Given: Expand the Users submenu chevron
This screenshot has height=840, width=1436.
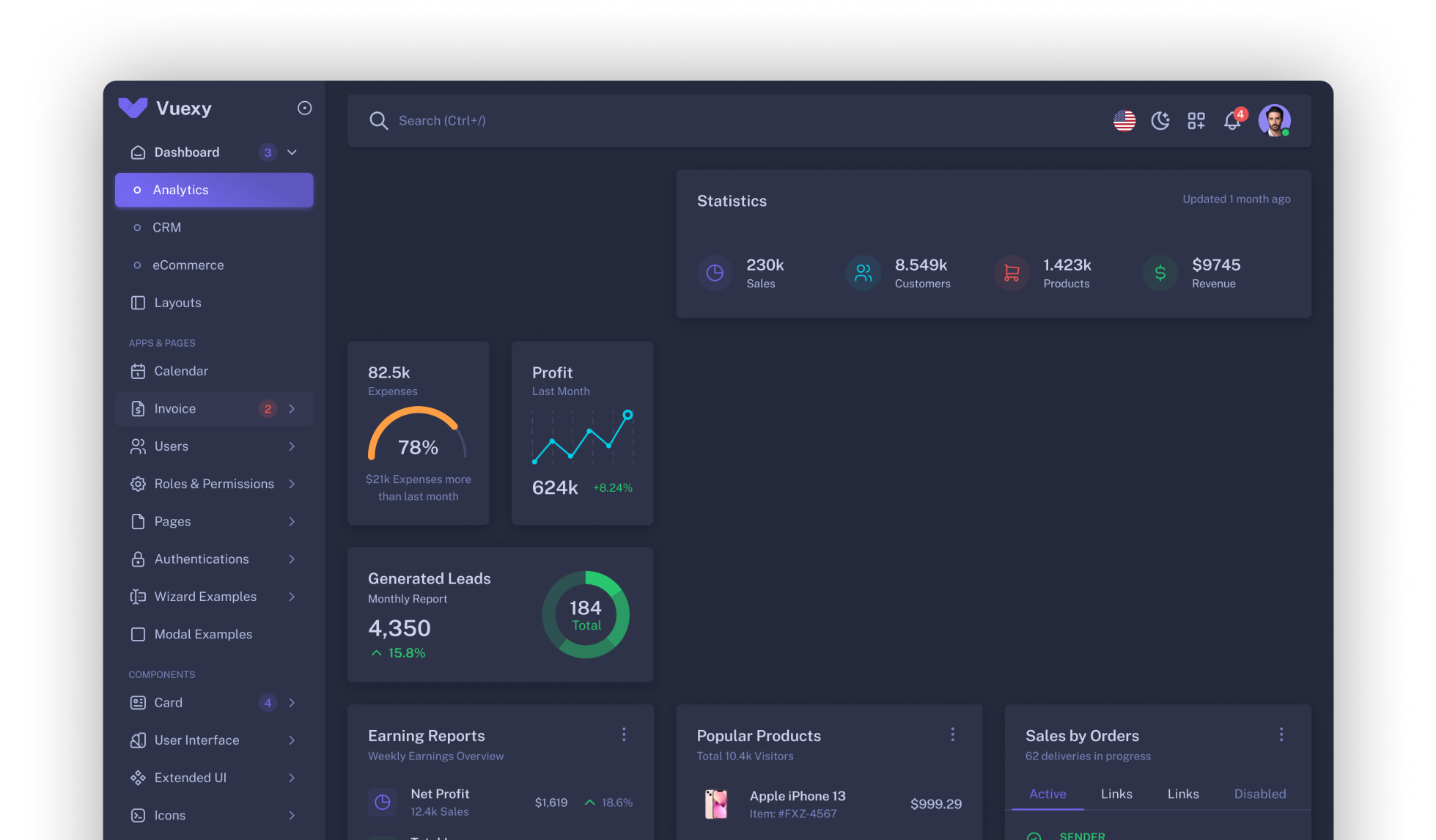Looking at the screenshot, I should 292,446.
